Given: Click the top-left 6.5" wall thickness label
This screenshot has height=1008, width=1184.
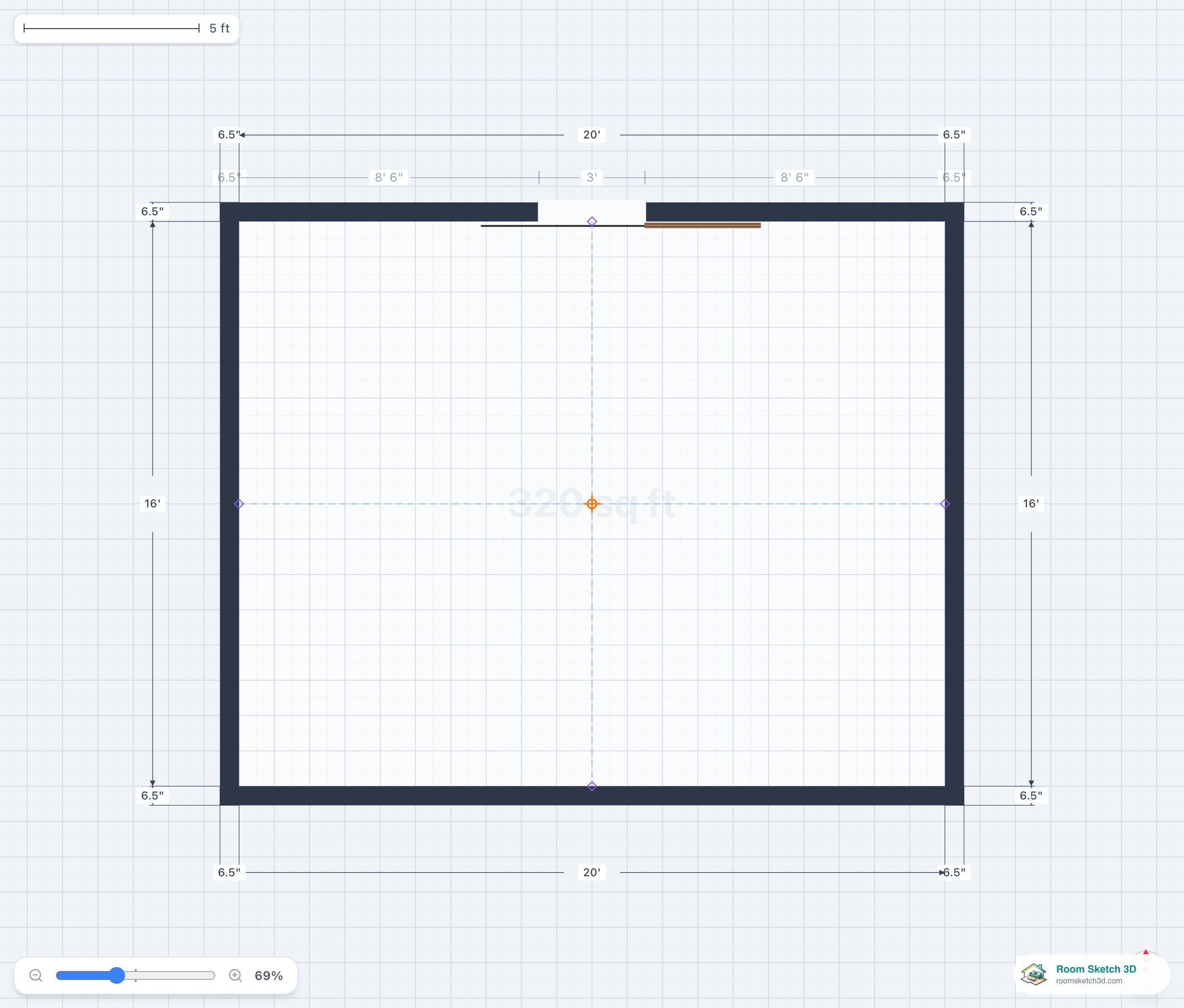Looking at the screenshot, I should (x=229, y=135).
